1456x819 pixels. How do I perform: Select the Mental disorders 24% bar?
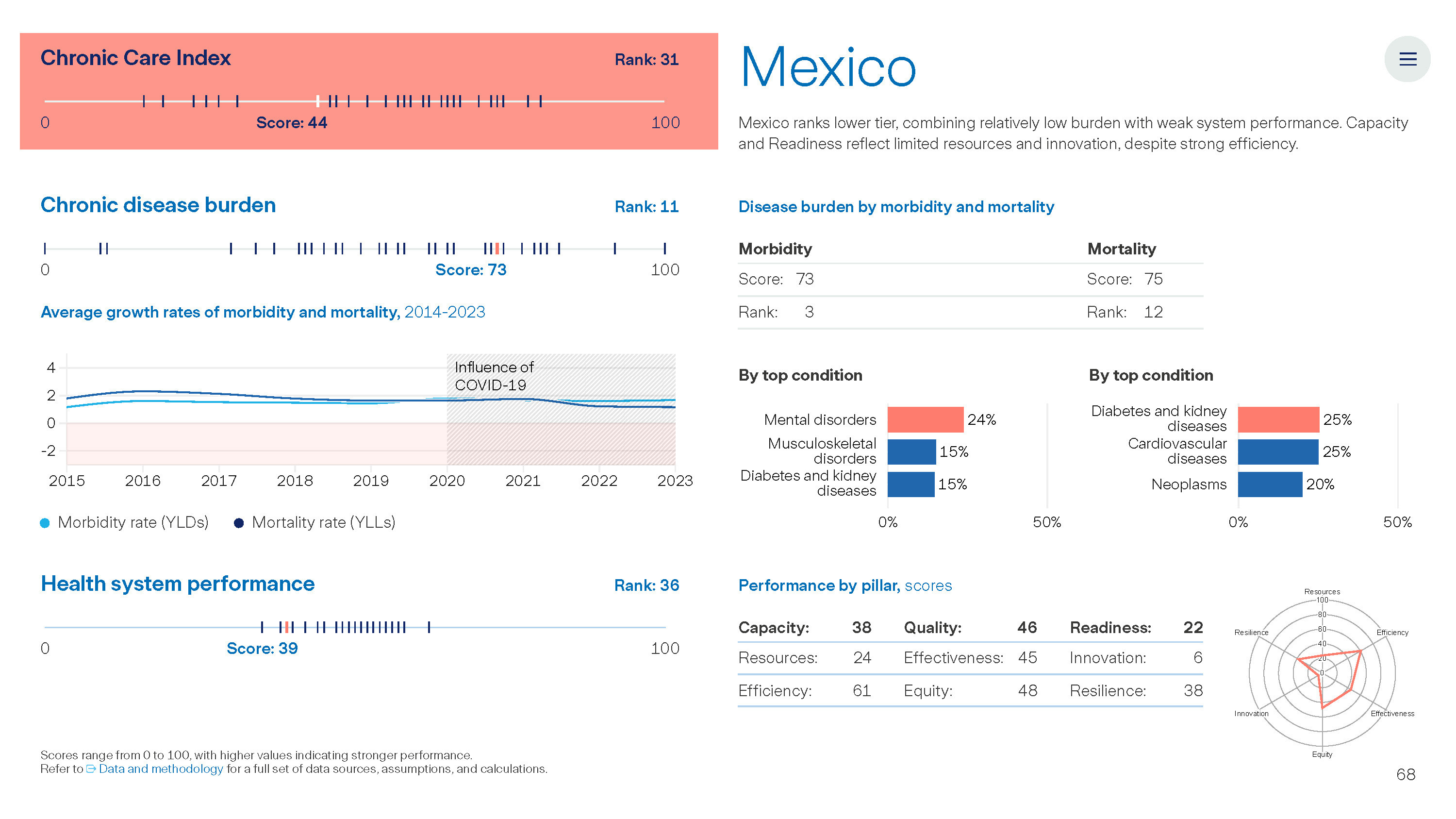pyautogui.click(x=925, y=419)
